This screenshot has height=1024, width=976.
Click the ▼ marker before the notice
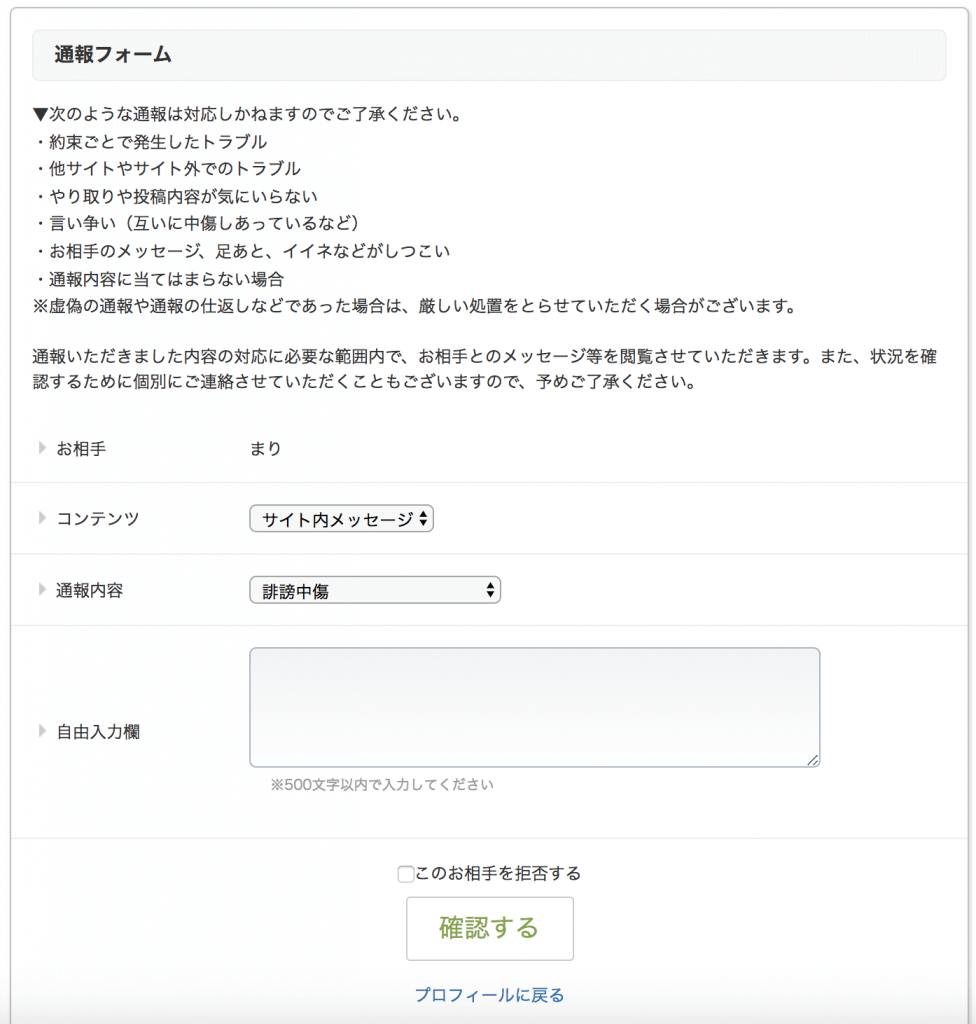[41, 114]
